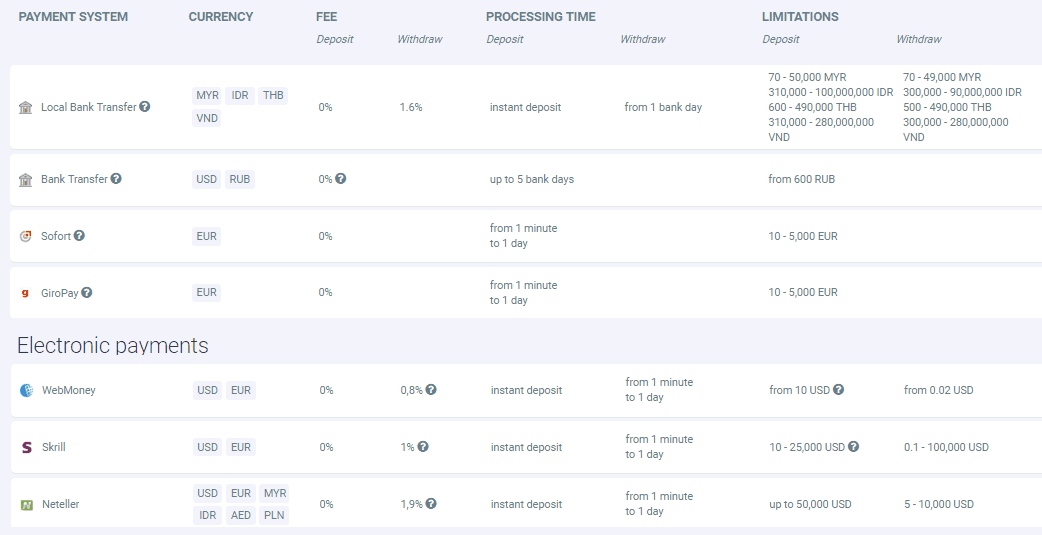
Task: Click the info icon next to Neteller 1,9% fee
Action: click(431, 504)
